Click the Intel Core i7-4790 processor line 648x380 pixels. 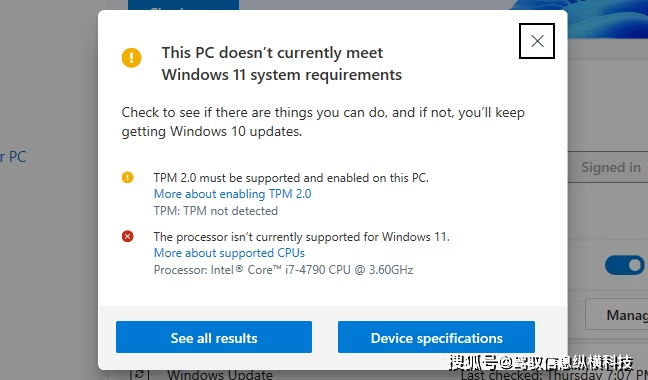pos(284,270)
